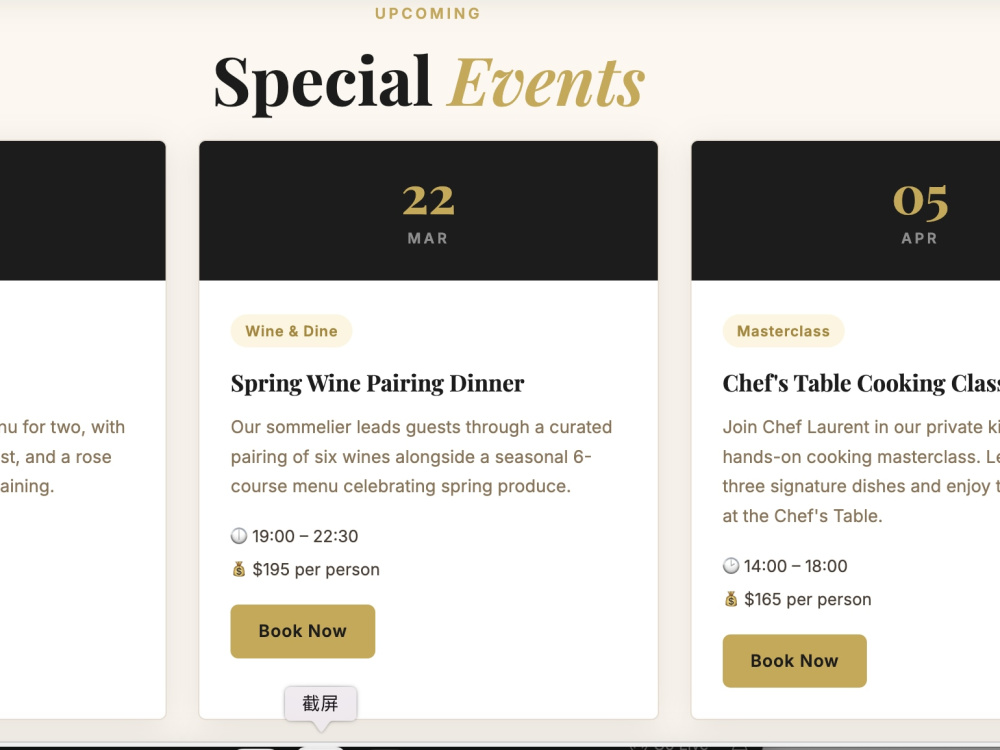Click the clock icon beside 19:00 – 22:30
The image size is (1000, 750).
pos(239,536)
